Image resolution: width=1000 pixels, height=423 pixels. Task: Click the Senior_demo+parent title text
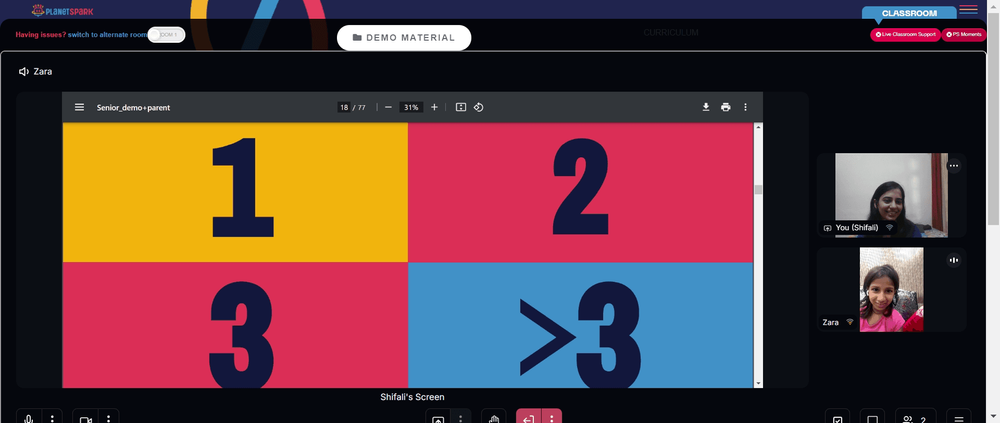[x=133, y=108]
